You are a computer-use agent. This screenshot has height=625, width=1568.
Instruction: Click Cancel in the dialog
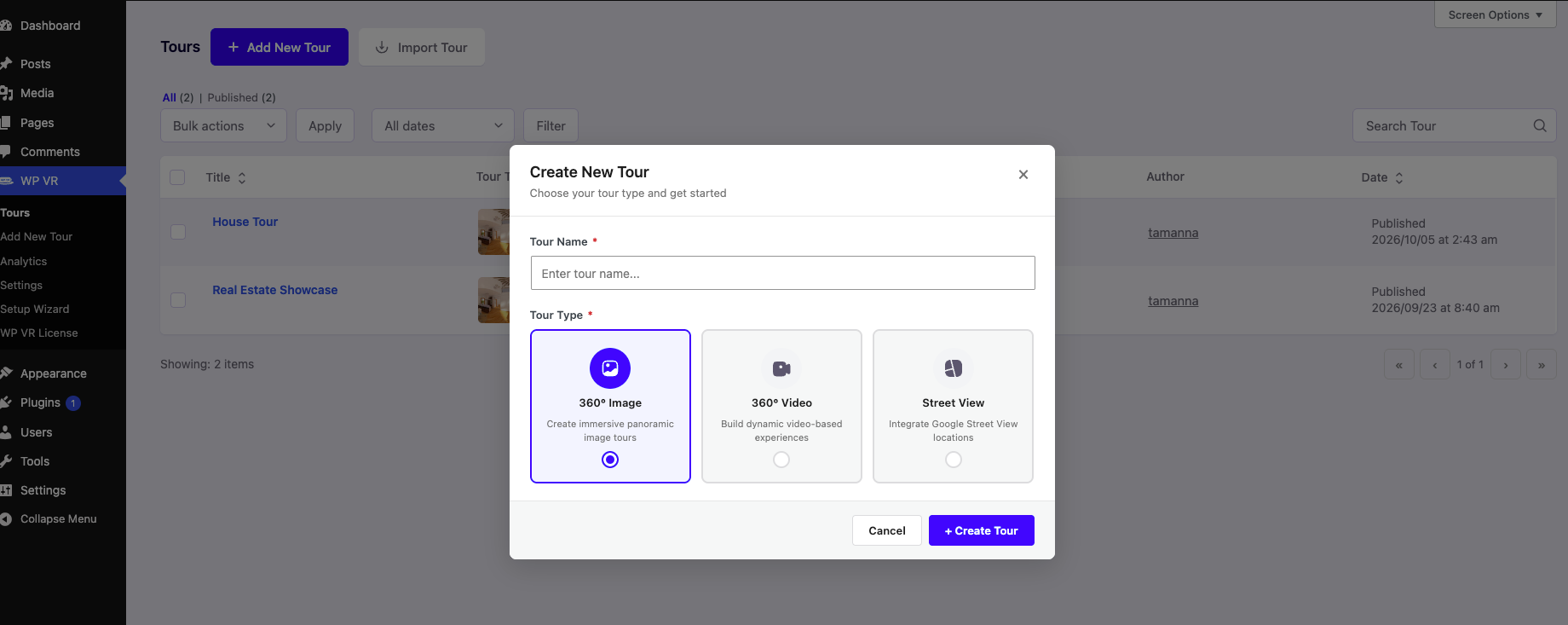coord(887,530)
